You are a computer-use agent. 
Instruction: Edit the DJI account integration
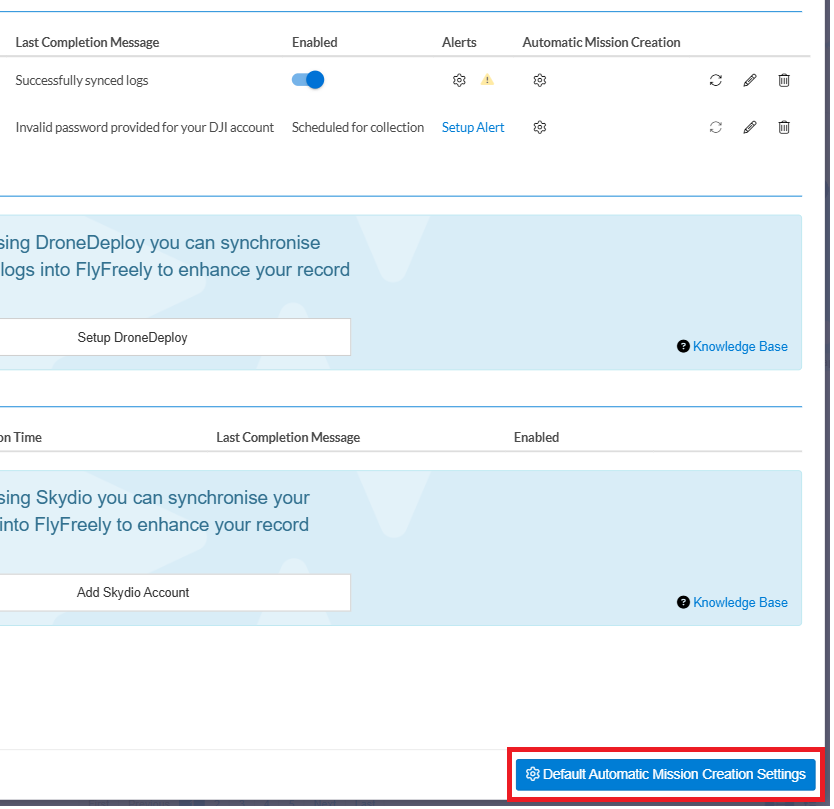[750, 127]
